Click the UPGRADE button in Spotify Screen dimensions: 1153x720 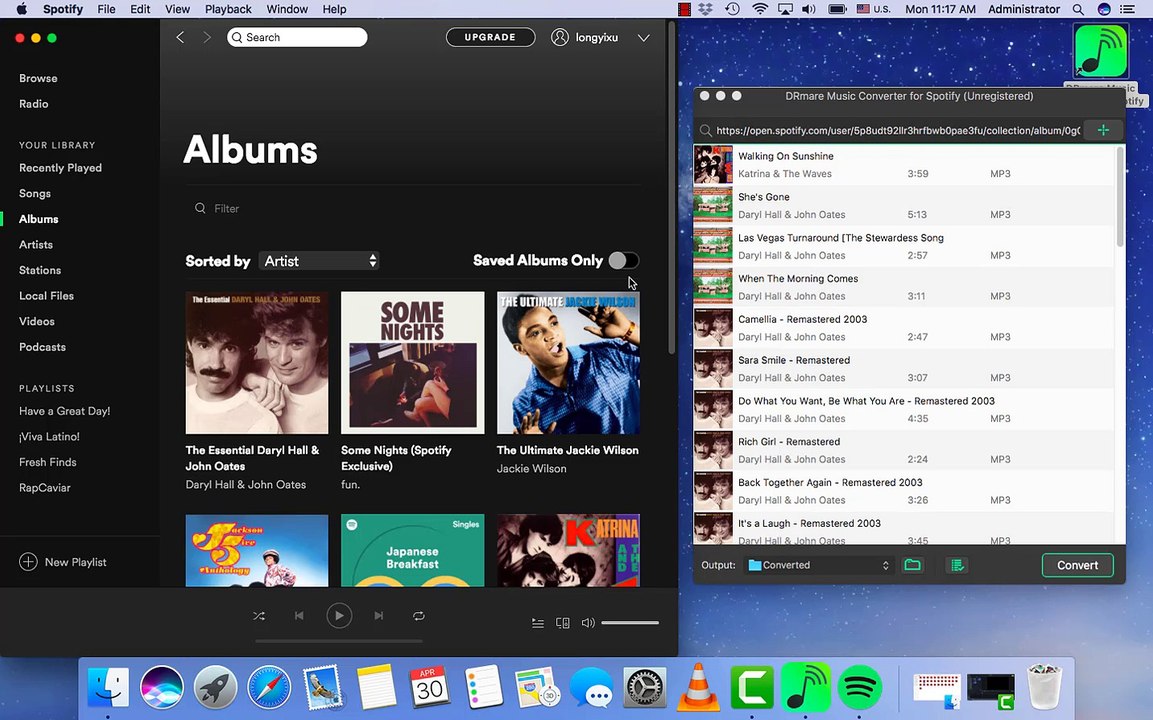(x=490, y=37)
